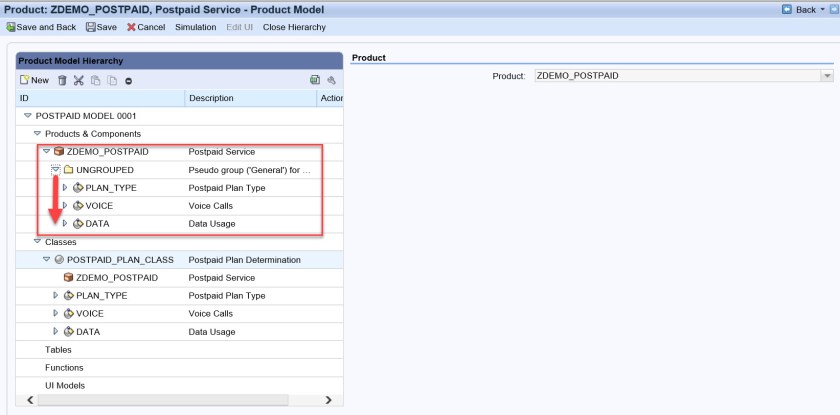Viewport: 840px width, 415px height.
Task: Expand PLAN_TYPE under UNGROUPED
Action: coord(65,188)
